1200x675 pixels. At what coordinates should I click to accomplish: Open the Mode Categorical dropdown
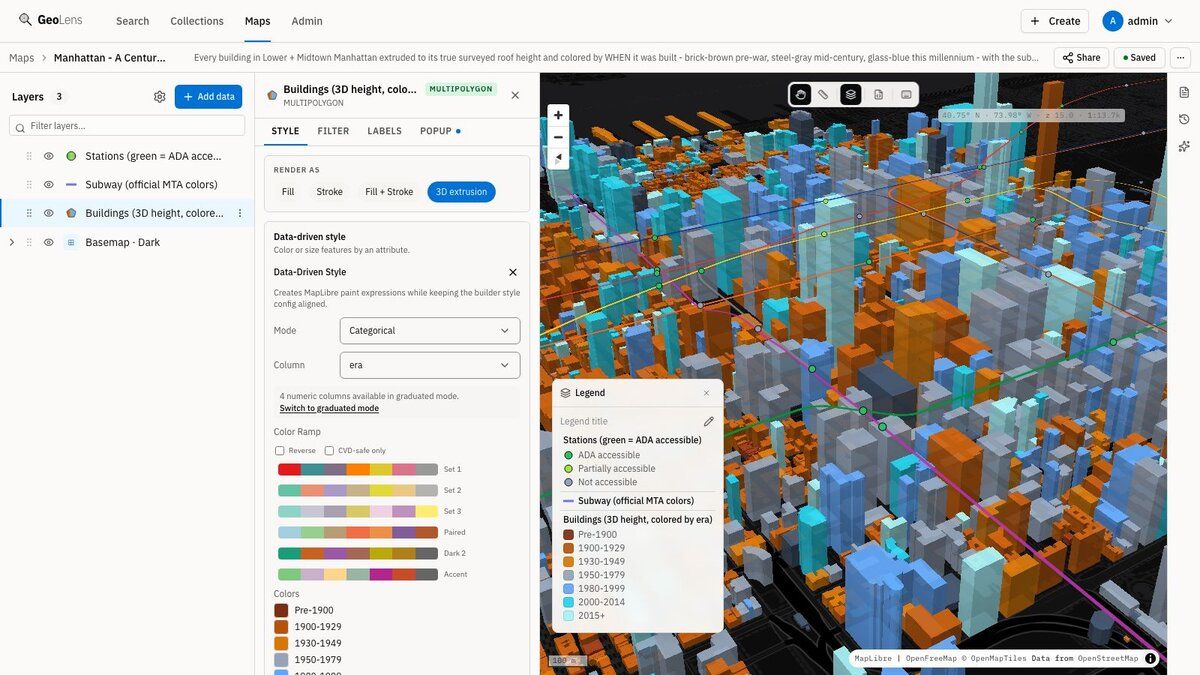(x=430, y=331)
